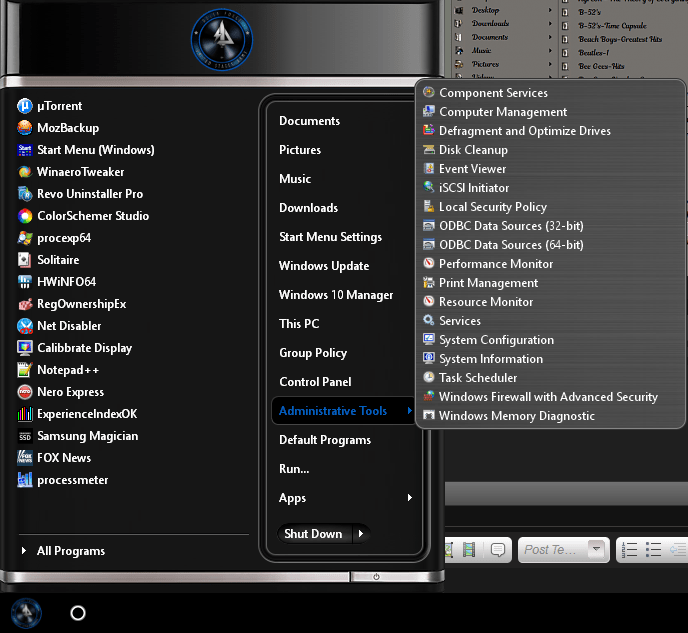Click the Cortana circle on taskbar
Viewport: 688px width, 633px height.
click(x=78, y=613)
